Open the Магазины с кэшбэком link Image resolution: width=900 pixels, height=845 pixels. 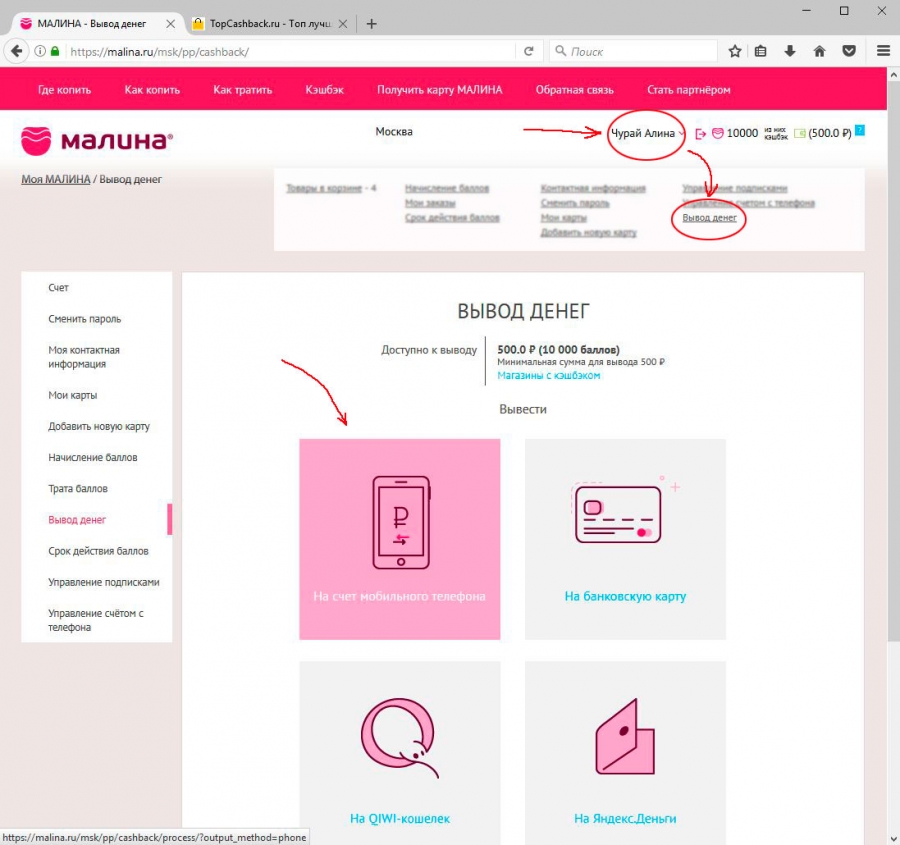549,375
